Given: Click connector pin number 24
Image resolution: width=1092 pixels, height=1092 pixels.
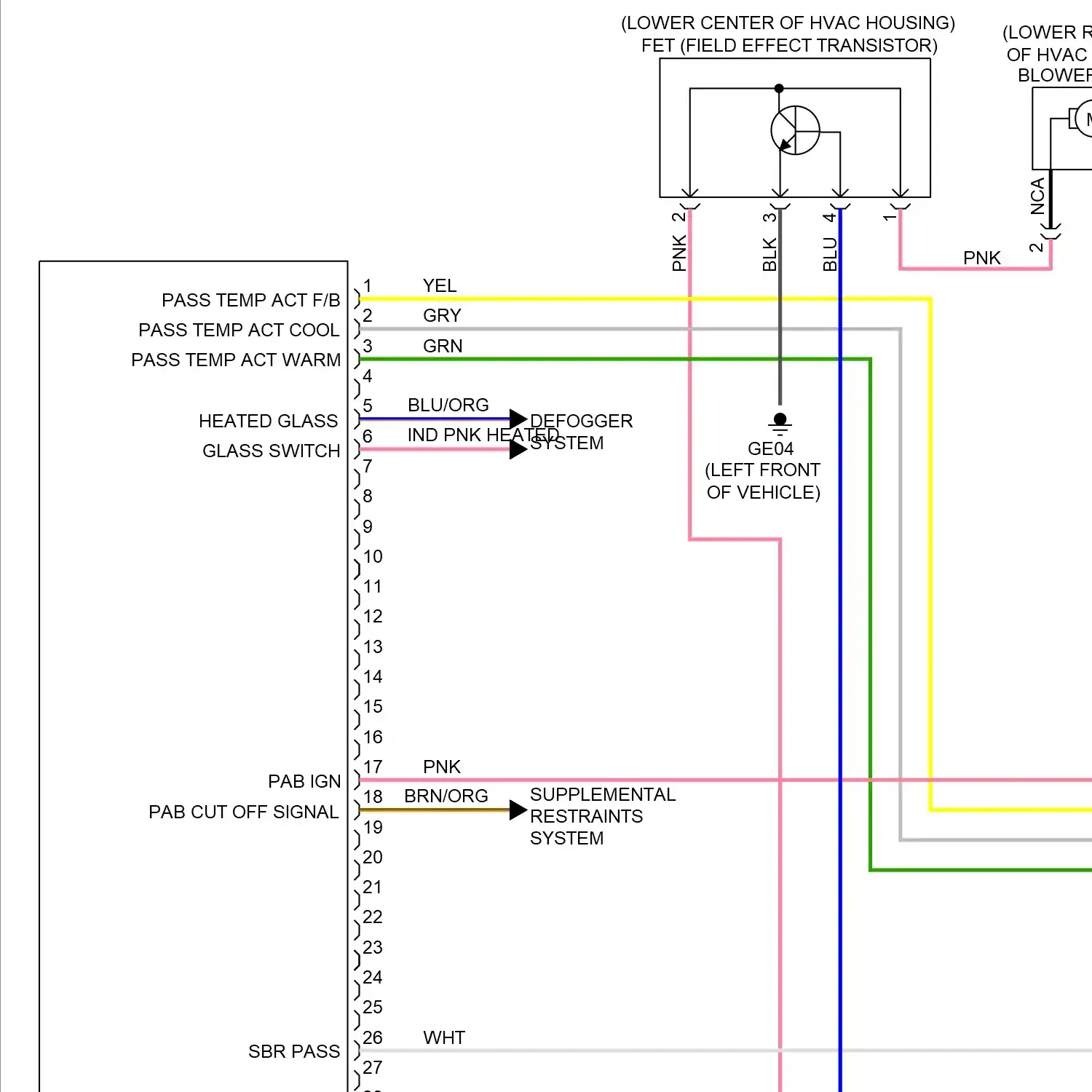Looking at the screenshot, I should [x=372, y=977].
